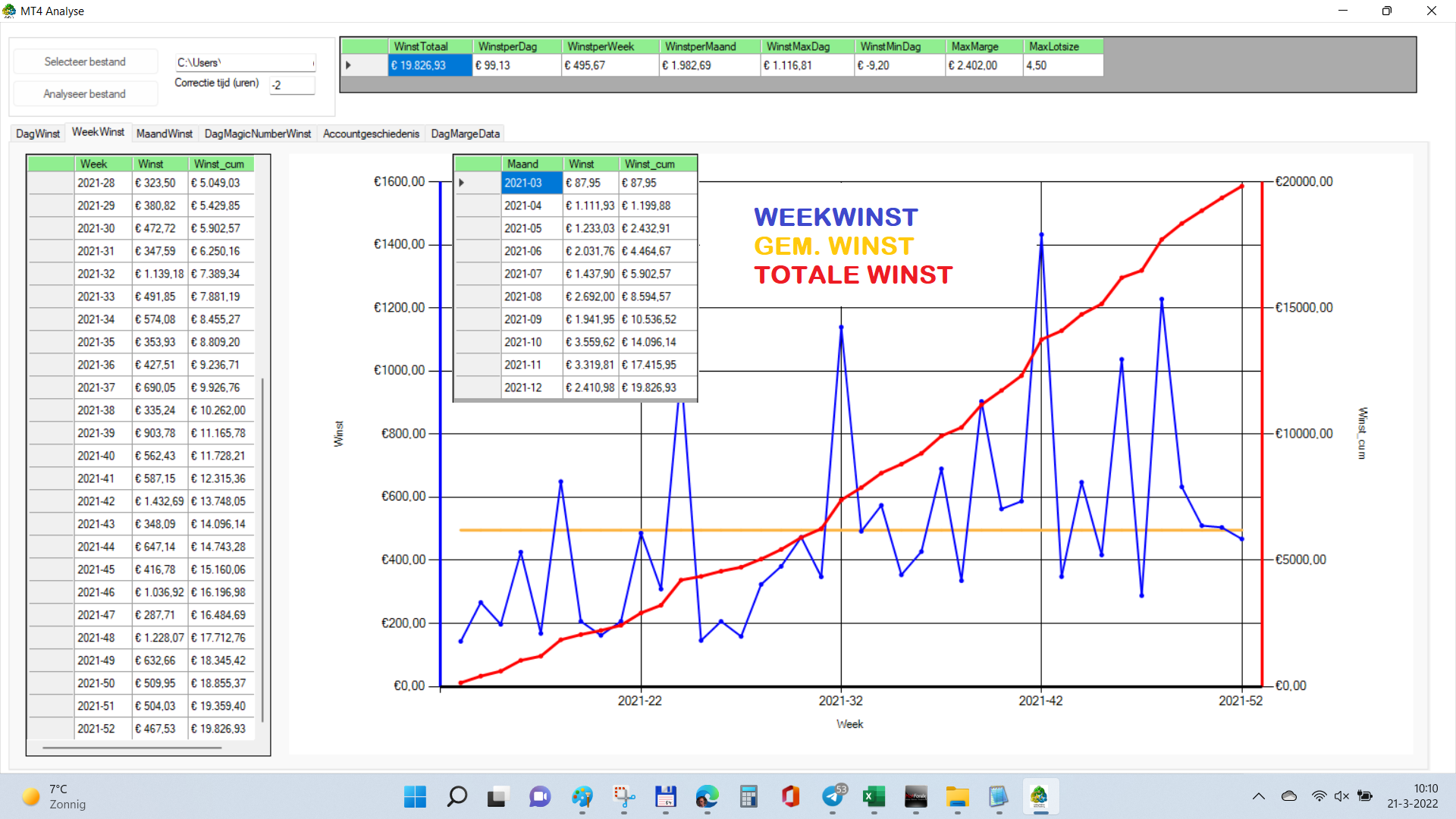Open Telegram from the taskbar
Viewport: 1456px width, 819px height.
833,796
